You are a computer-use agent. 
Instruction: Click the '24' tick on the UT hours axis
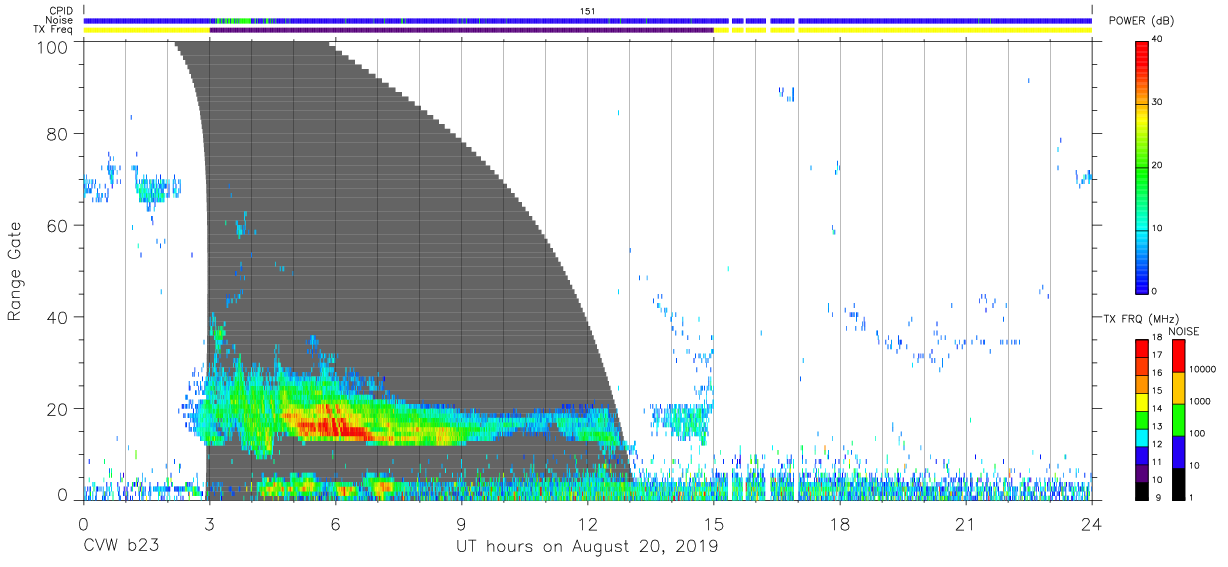[1091, 524]
